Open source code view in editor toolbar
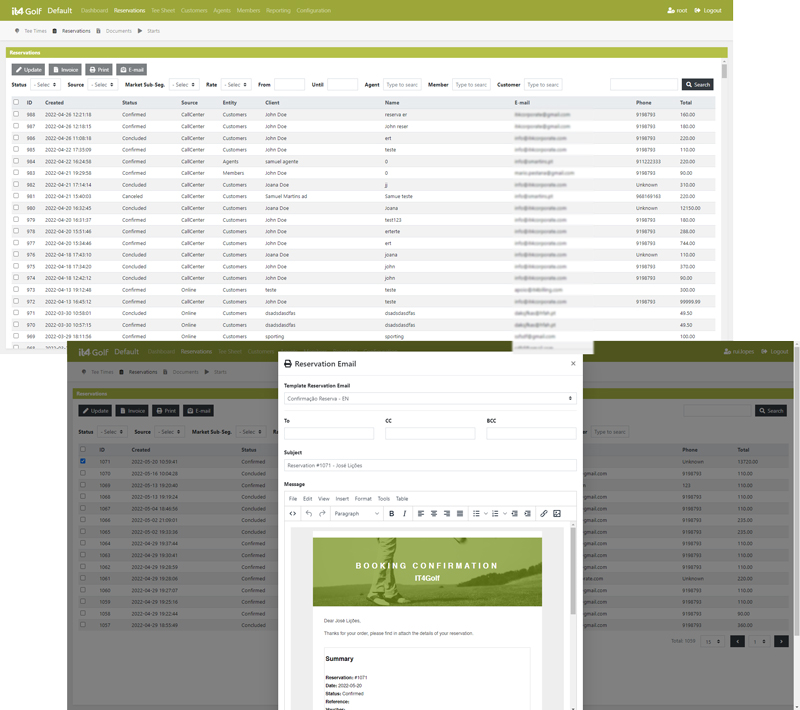The width and height of the screenshot is (800, 710). [293, 513]
